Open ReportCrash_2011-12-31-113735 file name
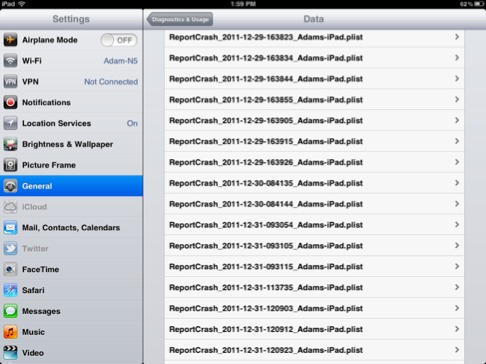486x364 pixels. 266,287
